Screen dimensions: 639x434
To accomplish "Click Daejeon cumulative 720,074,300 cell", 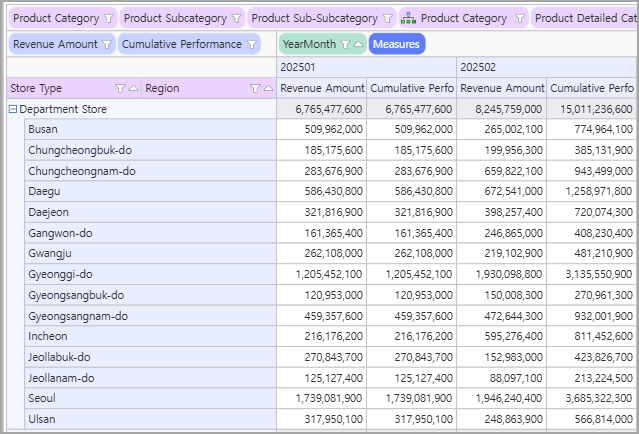I will click(x=591, y=212).
